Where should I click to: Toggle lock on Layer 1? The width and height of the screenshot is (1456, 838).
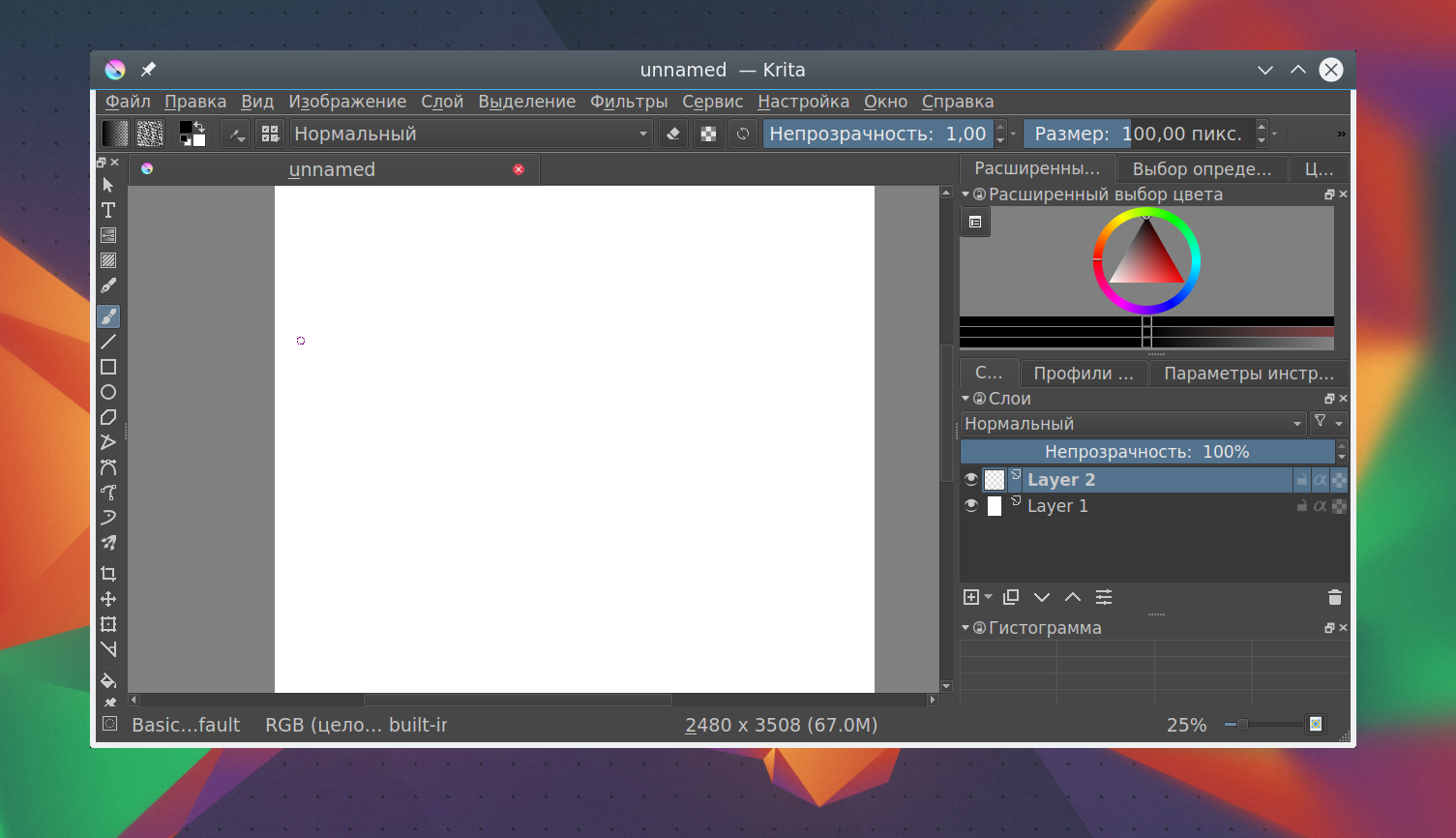click(x=1302, y=505)
